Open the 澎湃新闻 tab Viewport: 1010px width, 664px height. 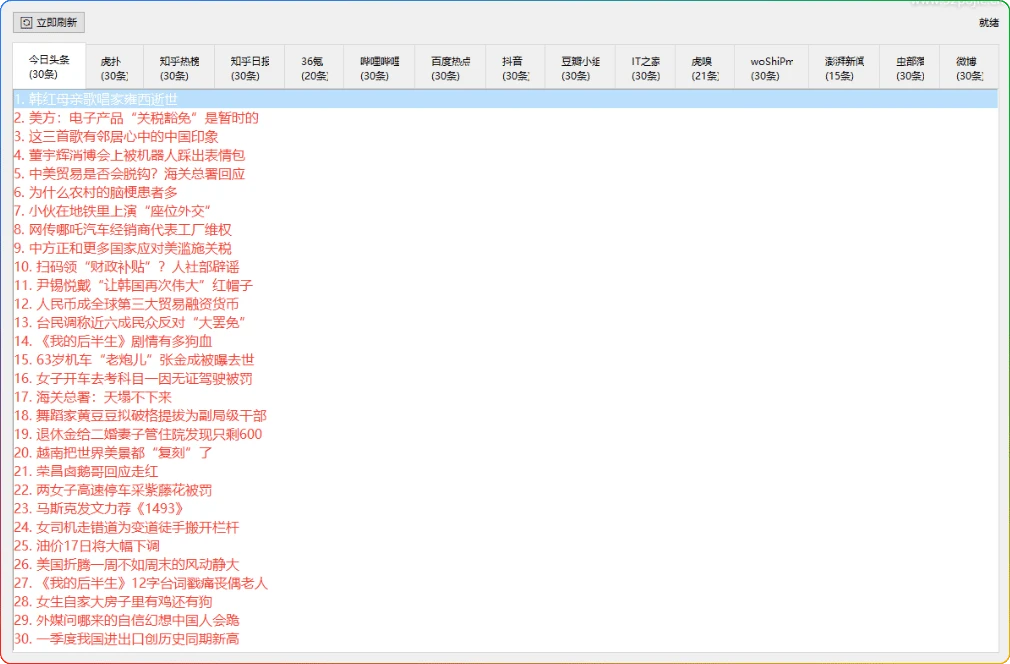pos(841,66)
